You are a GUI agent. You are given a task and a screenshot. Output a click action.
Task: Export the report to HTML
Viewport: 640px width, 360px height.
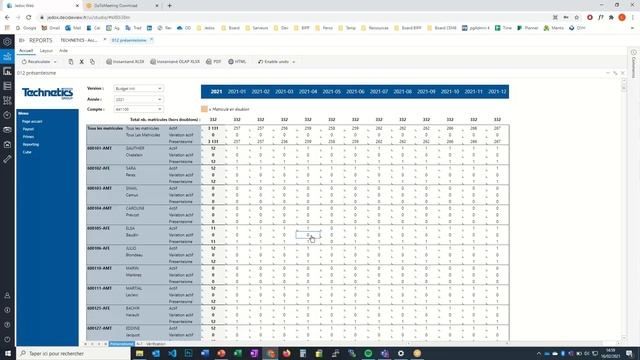(237, 62)
